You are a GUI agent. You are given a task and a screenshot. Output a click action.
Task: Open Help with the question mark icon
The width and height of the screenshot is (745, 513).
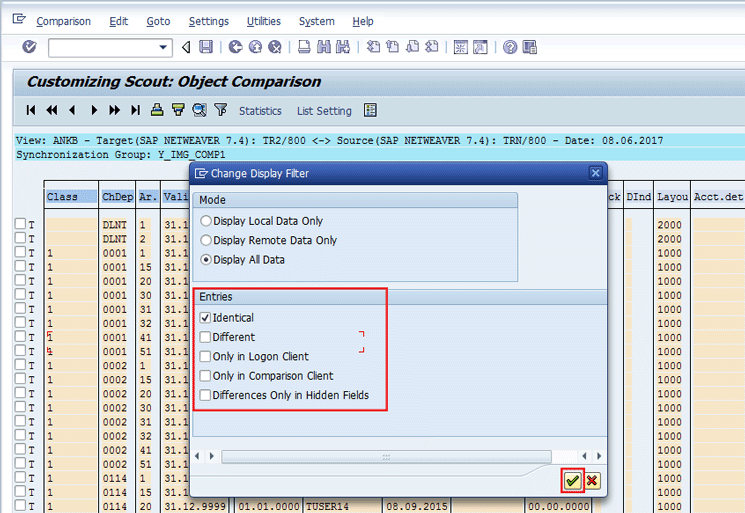click(x=510, y=47)
